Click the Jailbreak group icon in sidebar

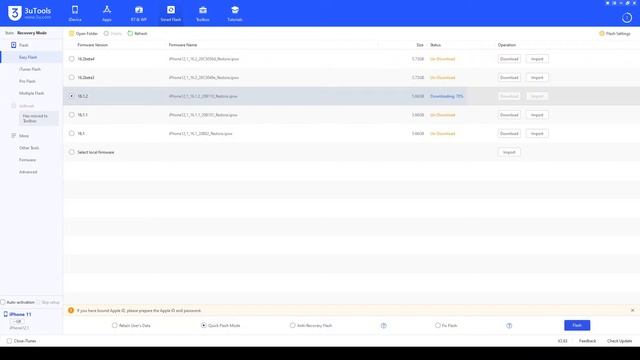click(13, 106)
